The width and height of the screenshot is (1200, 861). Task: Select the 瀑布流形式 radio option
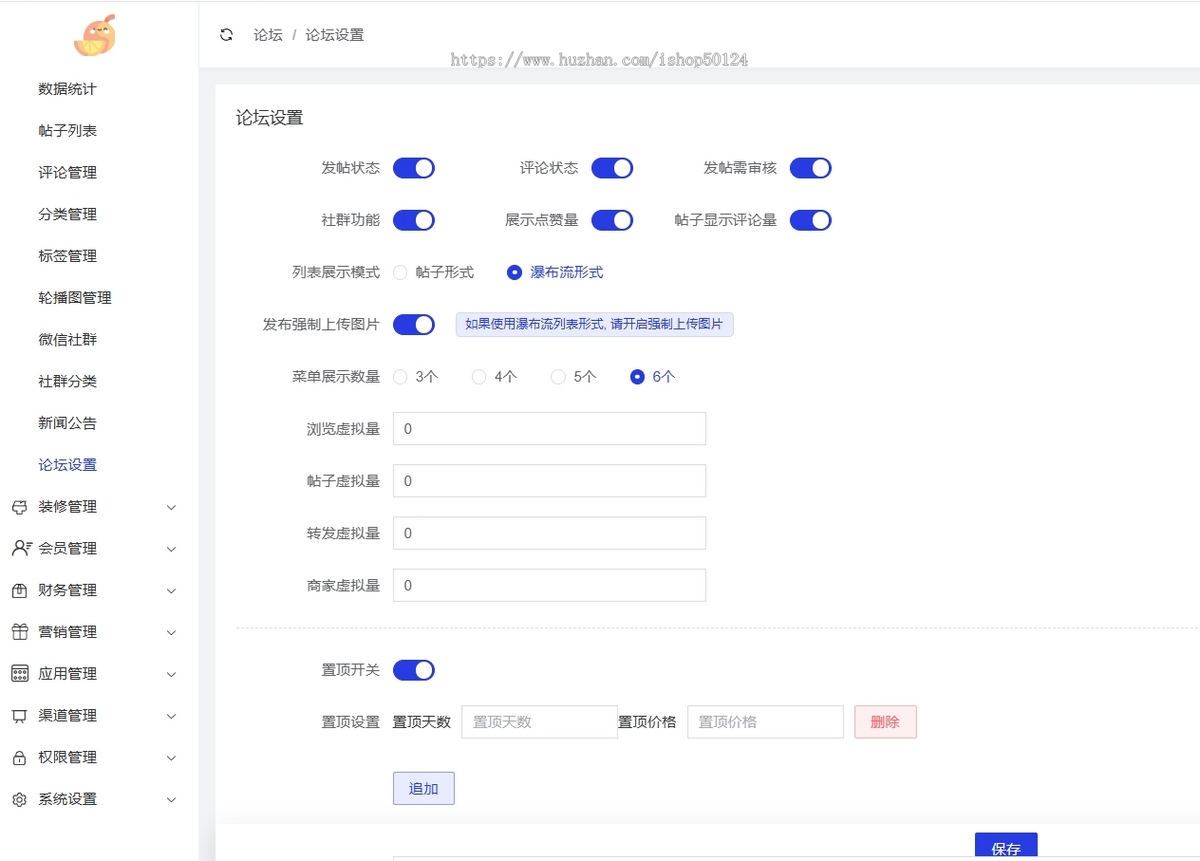(555, 272)
